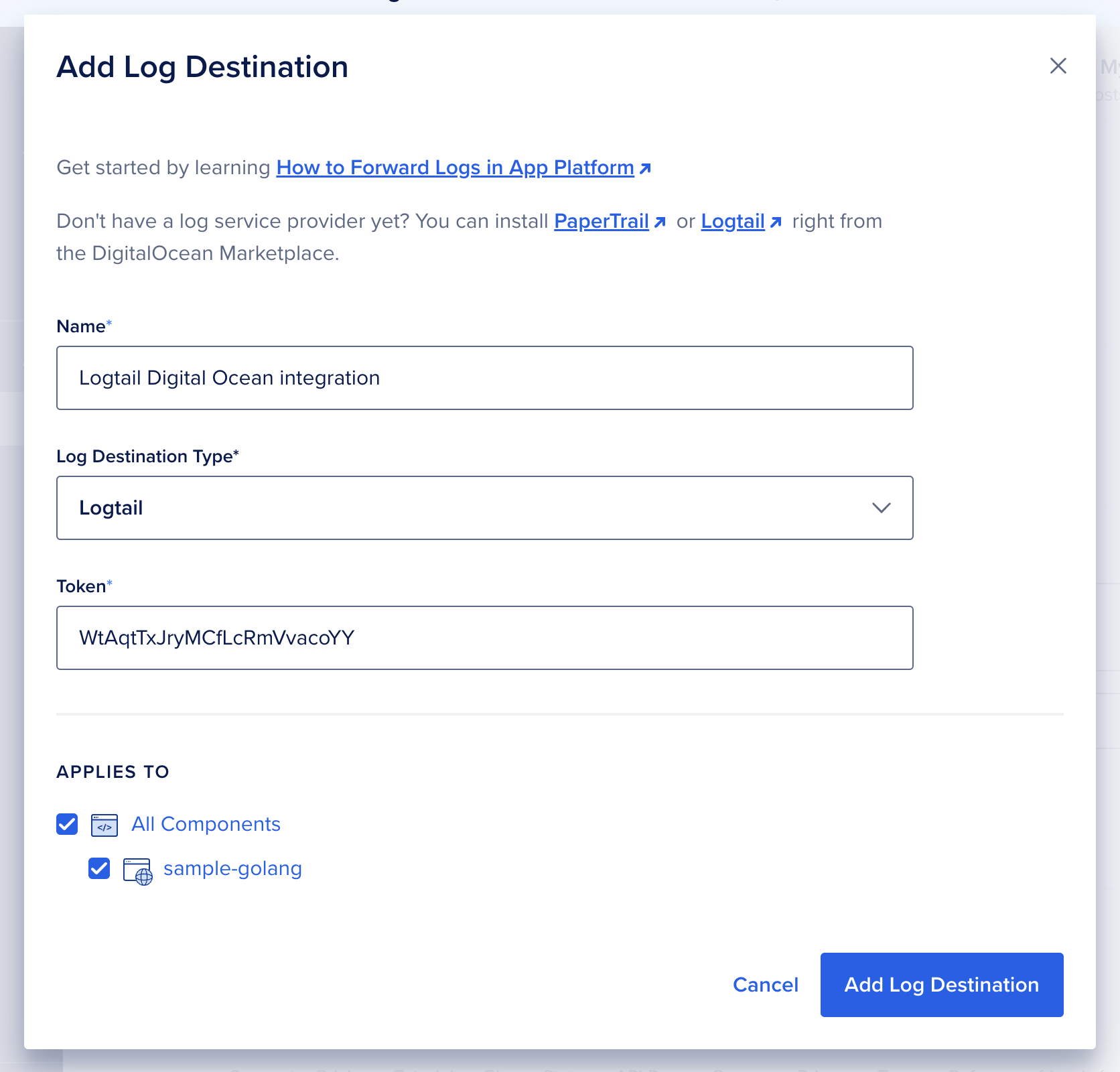Click the external arrow icon beside Forward Logs link

645,168
